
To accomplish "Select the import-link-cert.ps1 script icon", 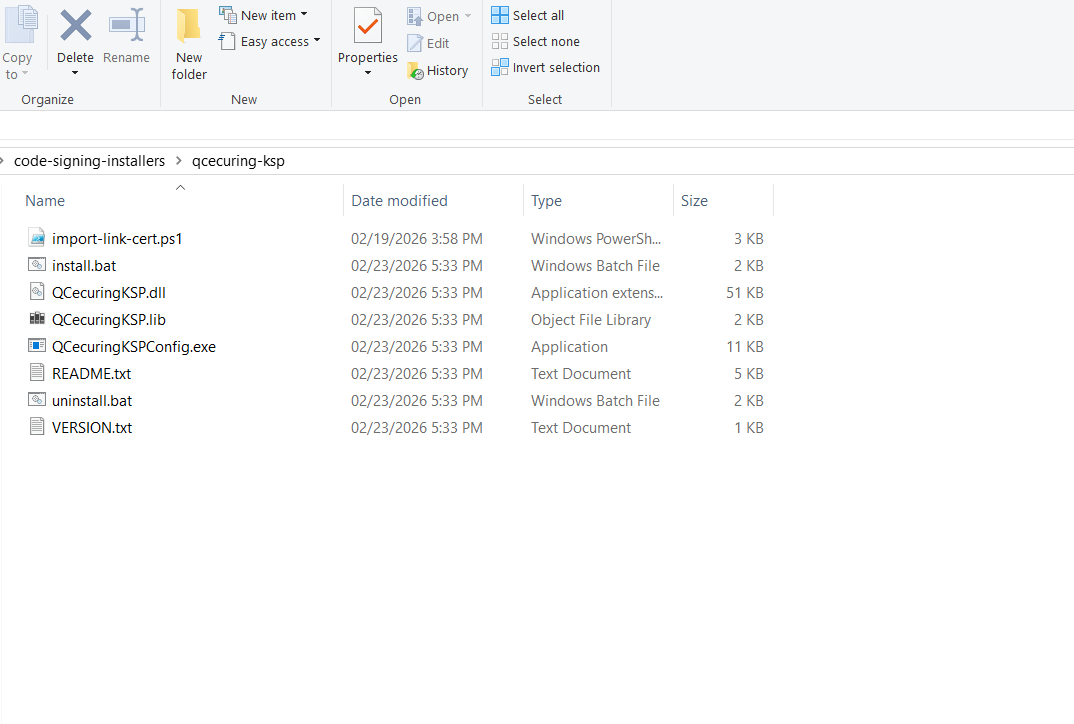I will point(37,239).
